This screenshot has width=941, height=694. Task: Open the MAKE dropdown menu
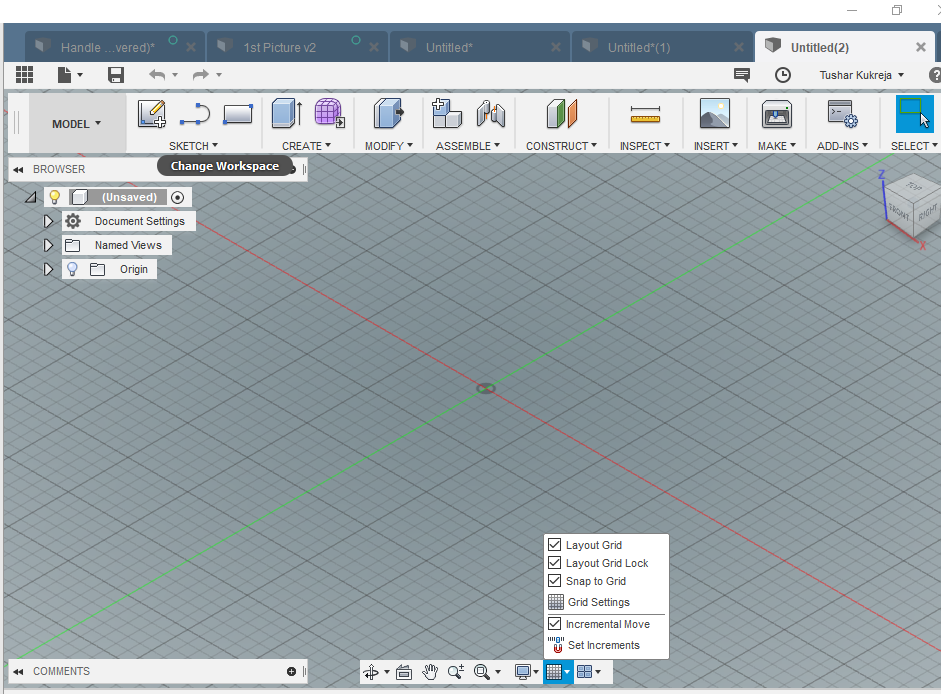[777, 146]
